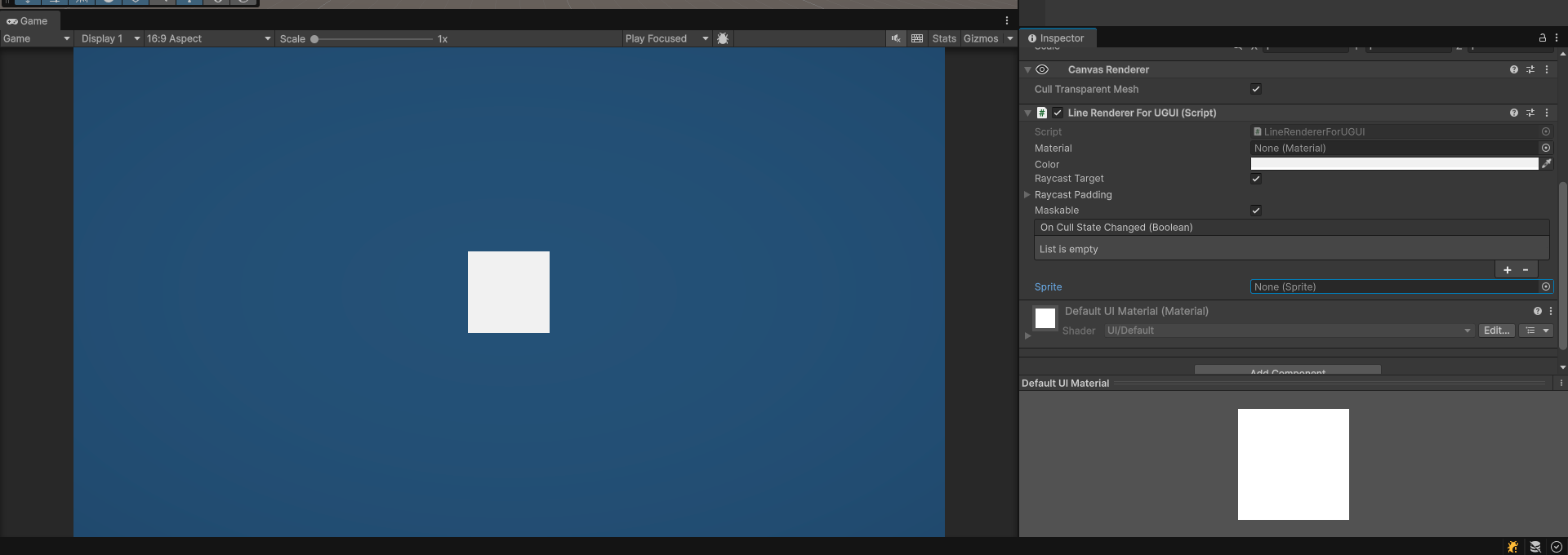The width and height of the screenshot is (1568, 555).
Task: Click the LineRendererForUGUI script field
Action: click(x=1396, y=131)
